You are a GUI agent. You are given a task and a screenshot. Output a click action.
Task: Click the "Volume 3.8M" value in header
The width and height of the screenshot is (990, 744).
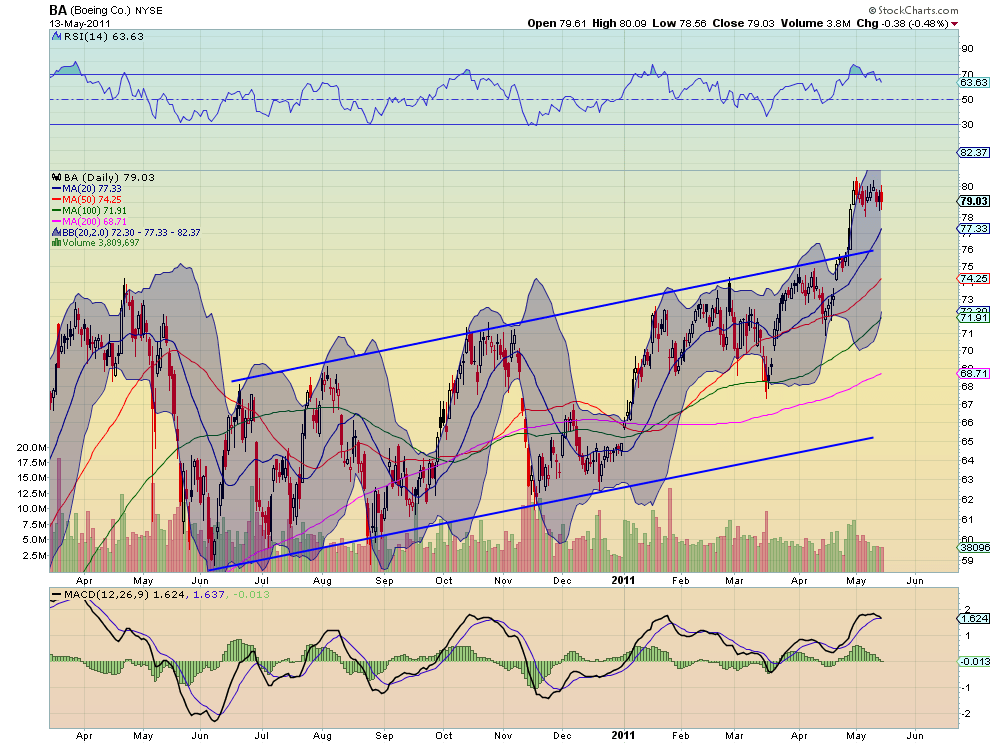[816, 23]
